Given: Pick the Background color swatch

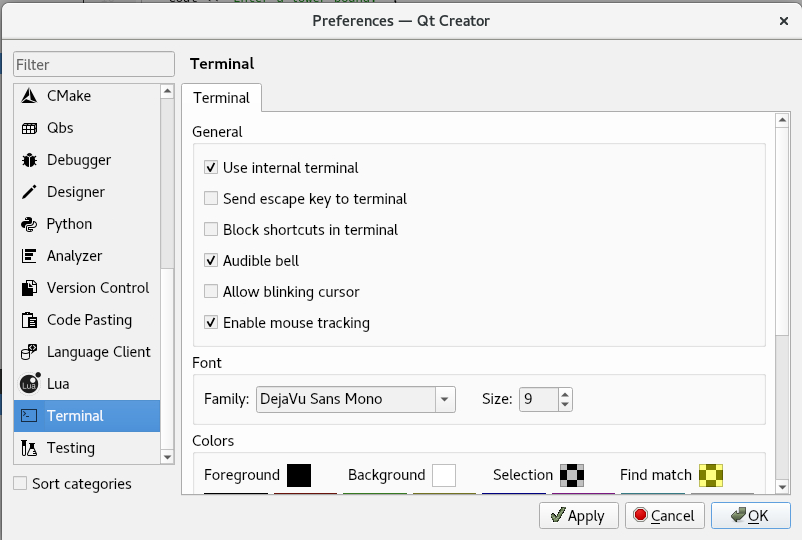Looking at the screenshot, I should (443, 475).
